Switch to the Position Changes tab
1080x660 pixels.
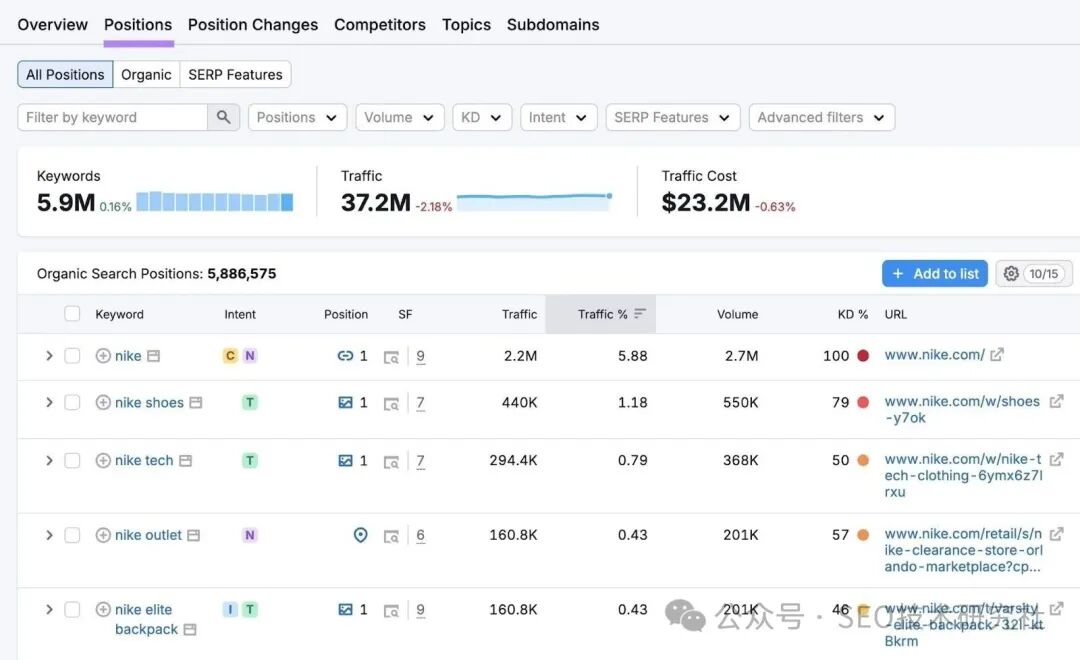253,25
